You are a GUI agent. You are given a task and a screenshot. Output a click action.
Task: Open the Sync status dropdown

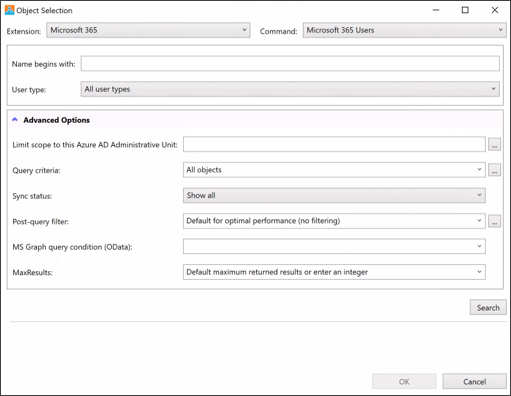(334, 195)
